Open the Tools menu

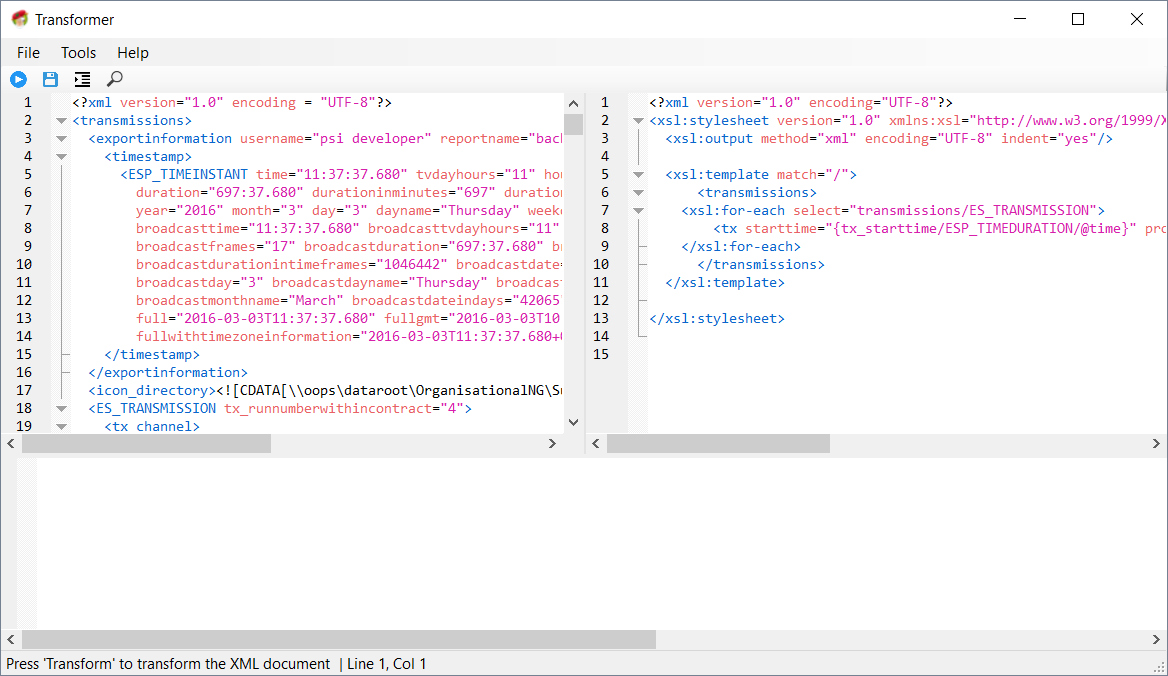(78, 52)
